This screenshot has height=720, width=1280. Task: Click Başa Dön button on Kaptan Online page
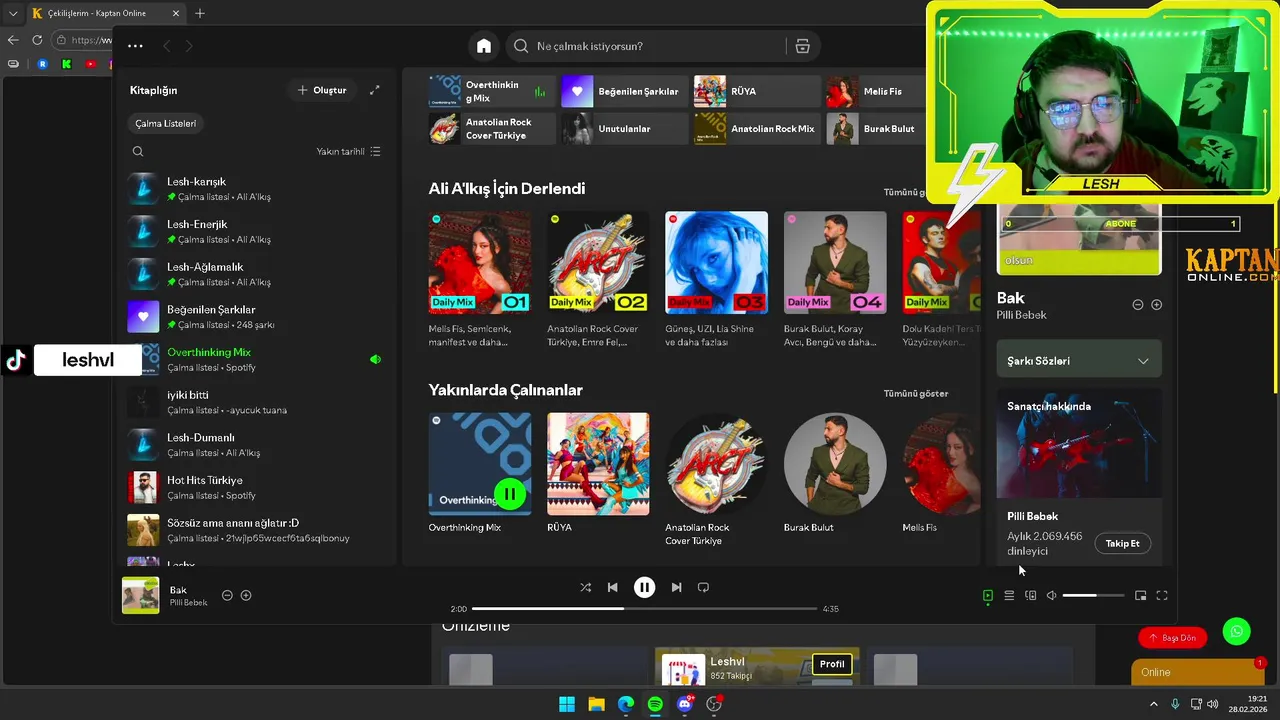pos(1172,637)
